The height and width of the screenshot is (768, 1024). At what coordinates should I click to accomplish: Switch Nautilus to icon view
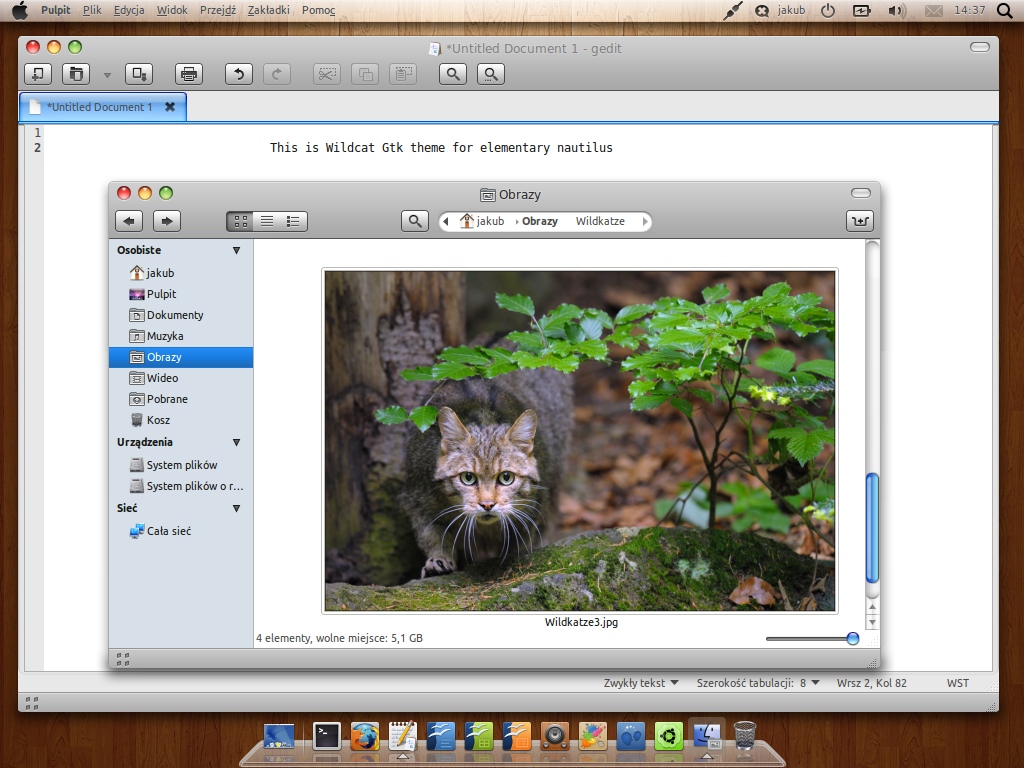coord(240,221)
